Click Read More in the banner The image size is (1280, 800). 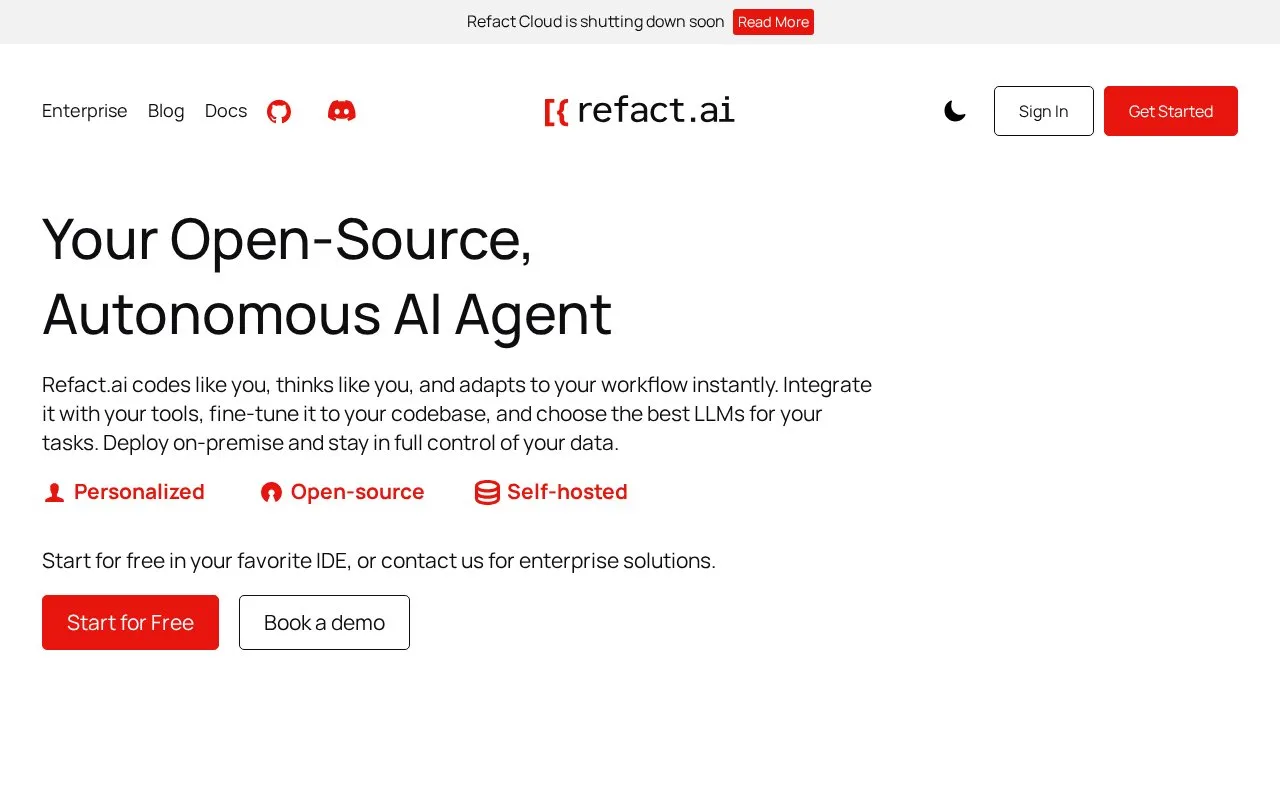pos(773,22)
